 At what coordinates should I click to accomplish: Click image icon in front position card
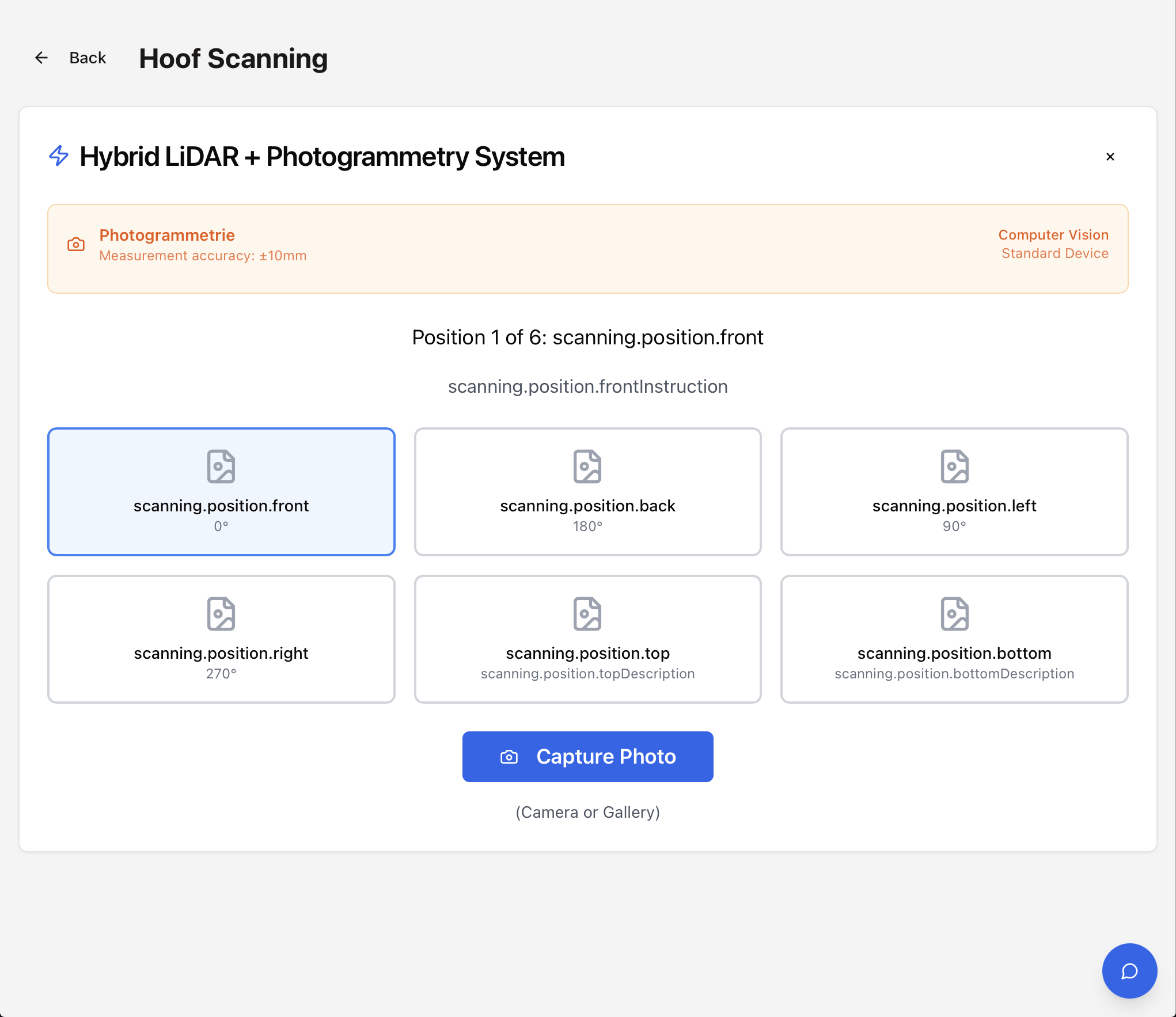tap(221, 466)
